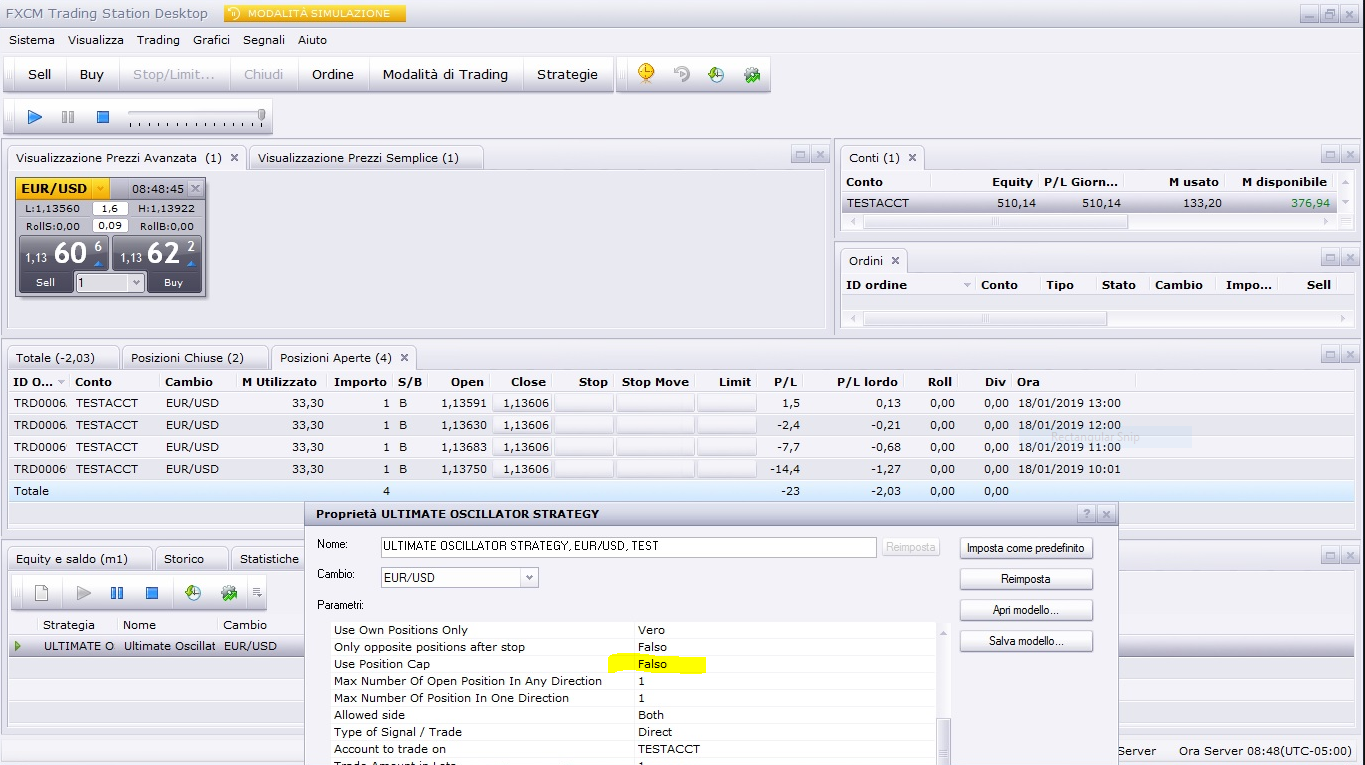
Task: Pause the strategy with the blue pause icon in the strategies panel
Action: click(x=117, y=593)
